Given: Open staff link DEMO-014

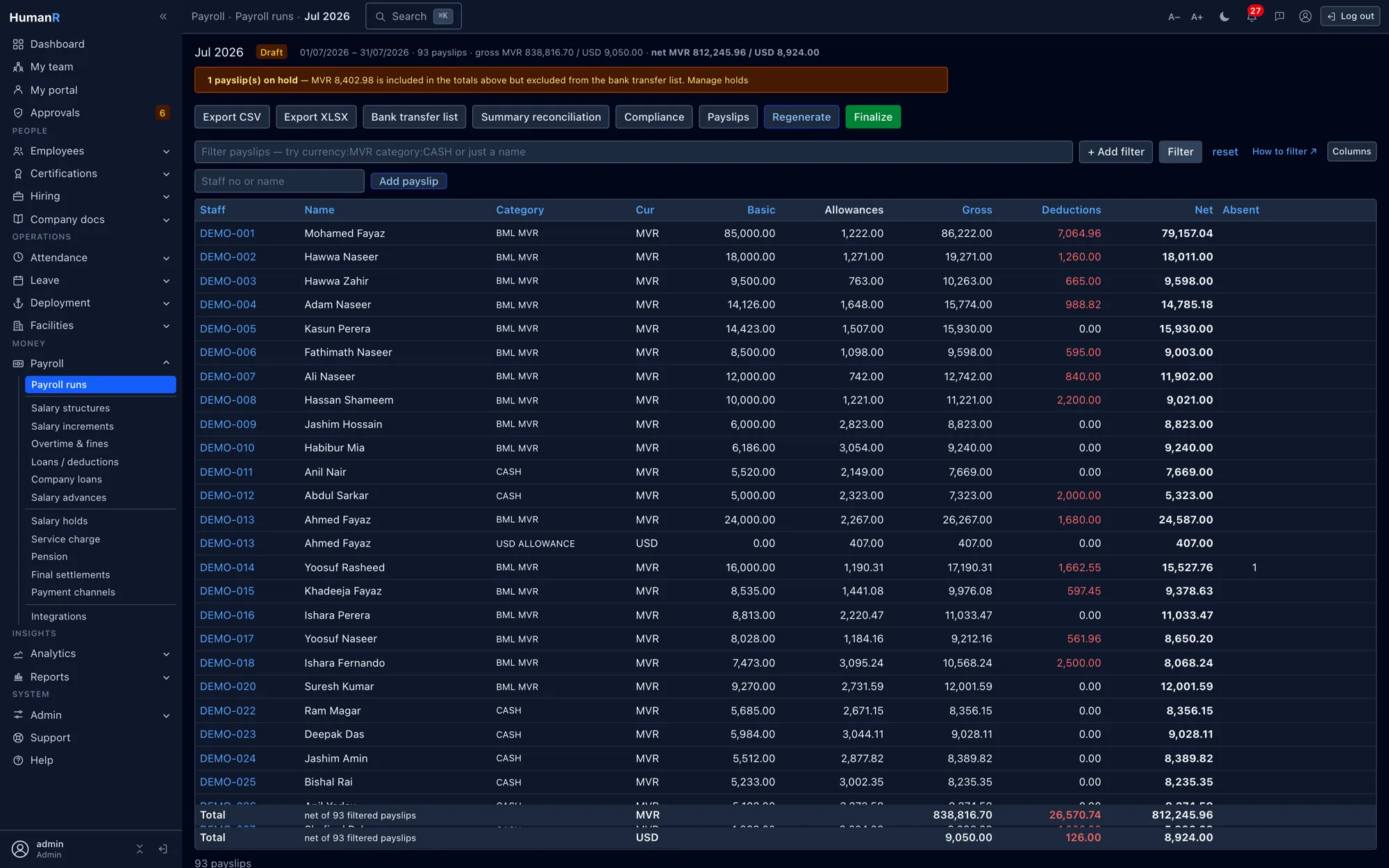Looking at the screenshot, I should tap(227, 567).
